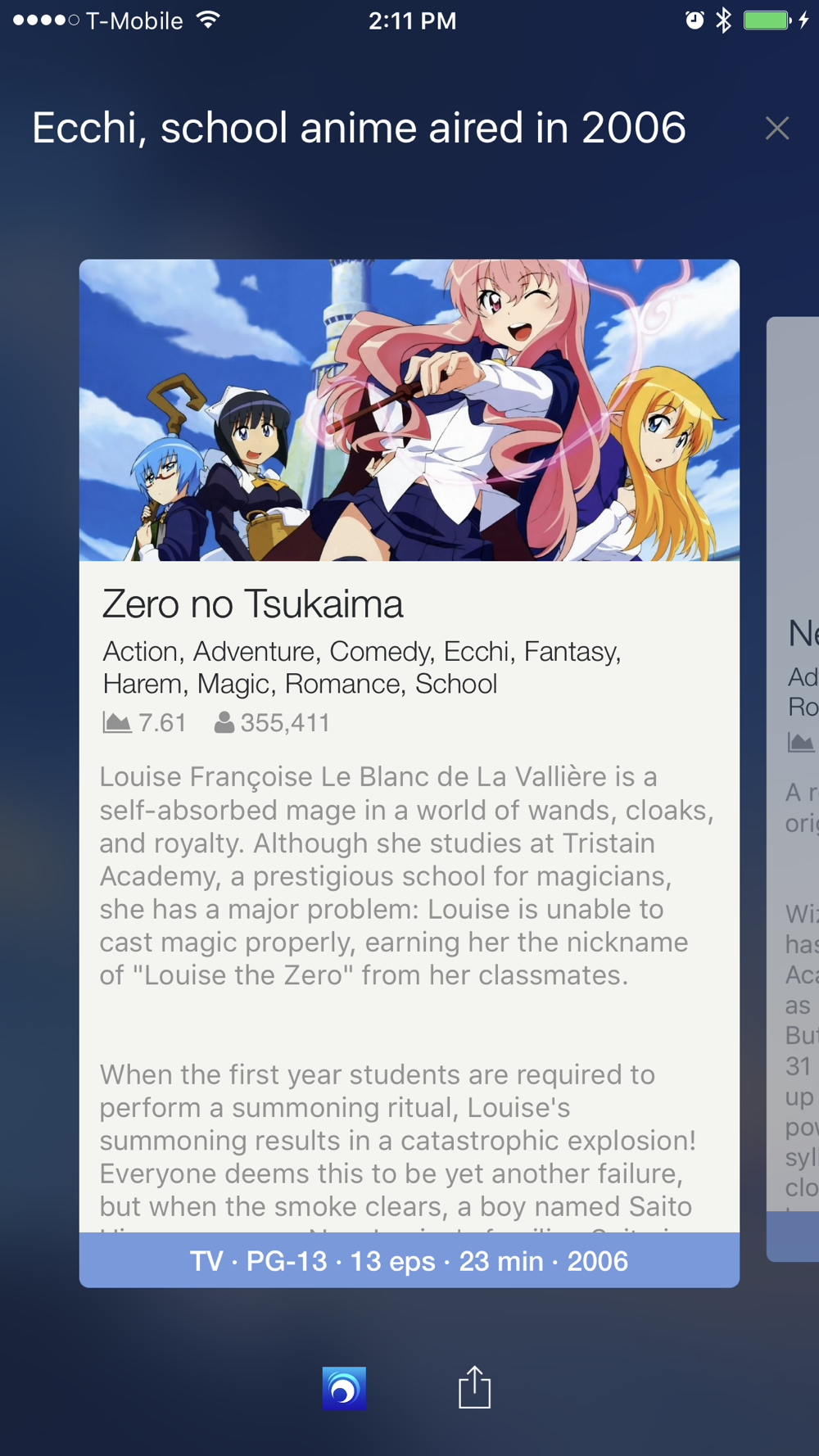This screenshot has width=819, height=1456.
Task: Tap the Wi-Fi signal icon
Action: (209, 20)
